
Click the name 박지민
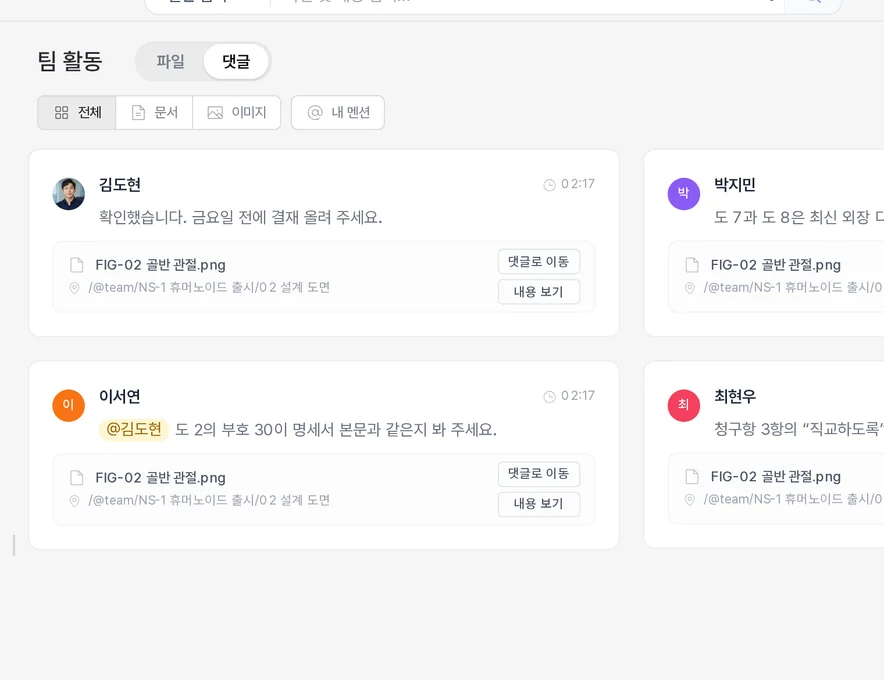tap(735, 185)
